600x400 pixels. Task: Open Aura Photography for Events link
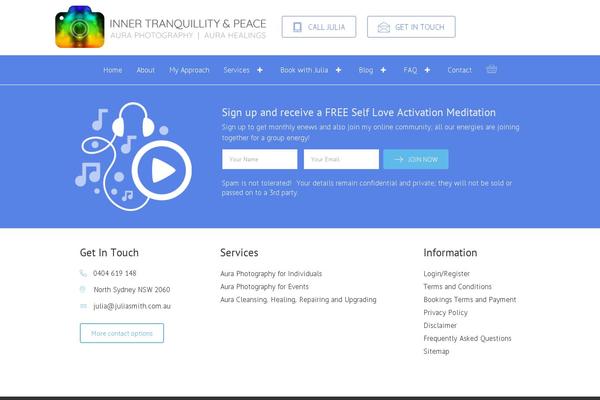[264, 287]
